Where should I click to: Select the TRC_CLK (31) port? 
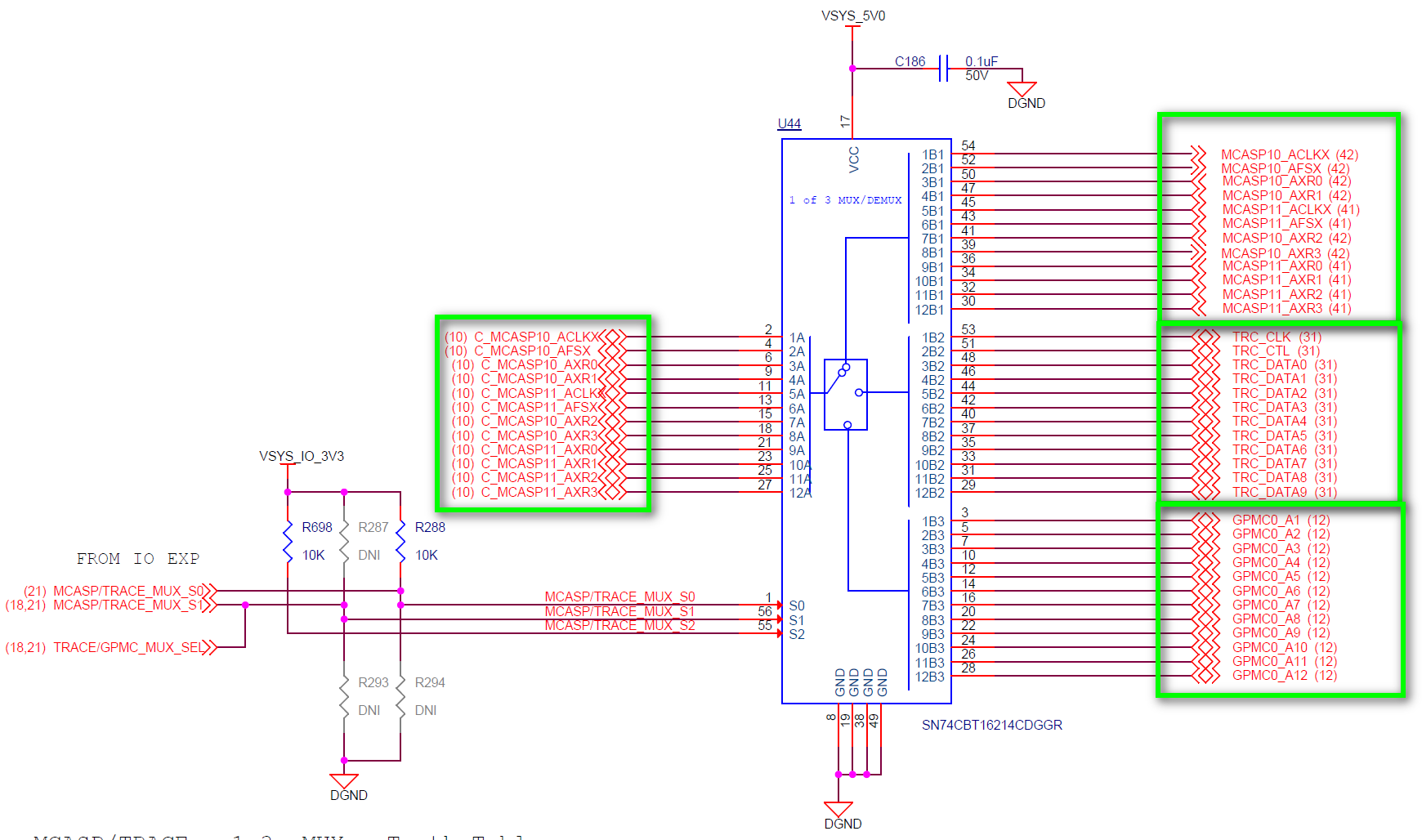(1257, 337)
